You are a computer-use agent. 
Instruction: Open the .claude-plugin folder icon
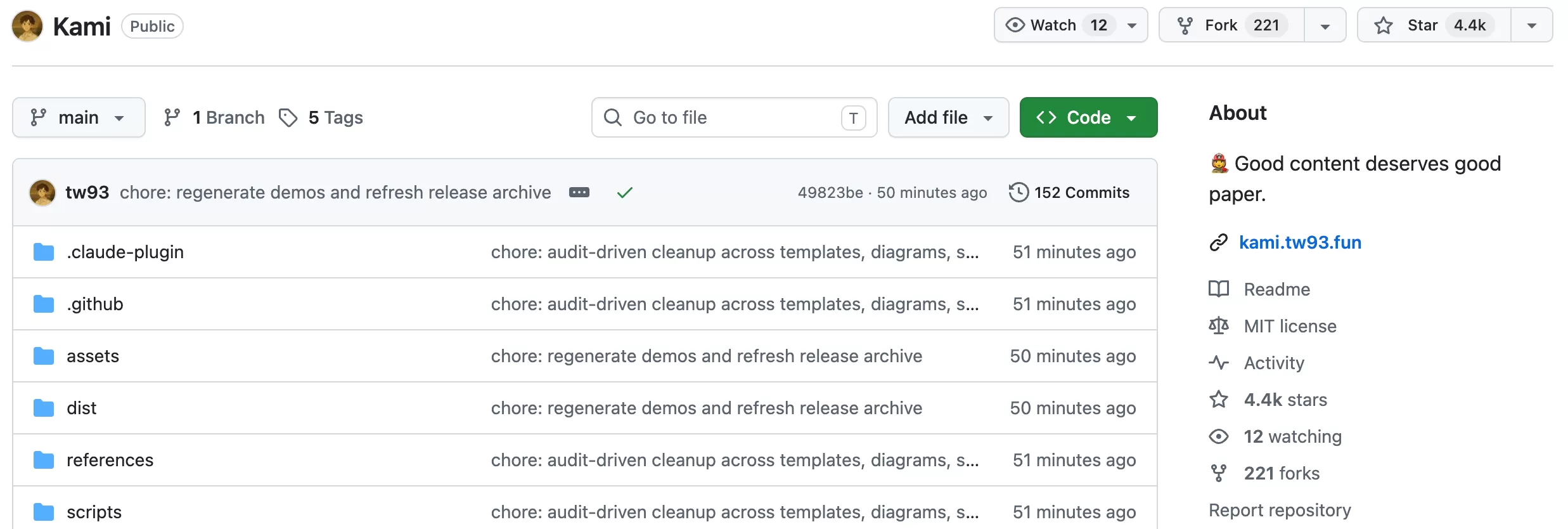coord(44,252)
